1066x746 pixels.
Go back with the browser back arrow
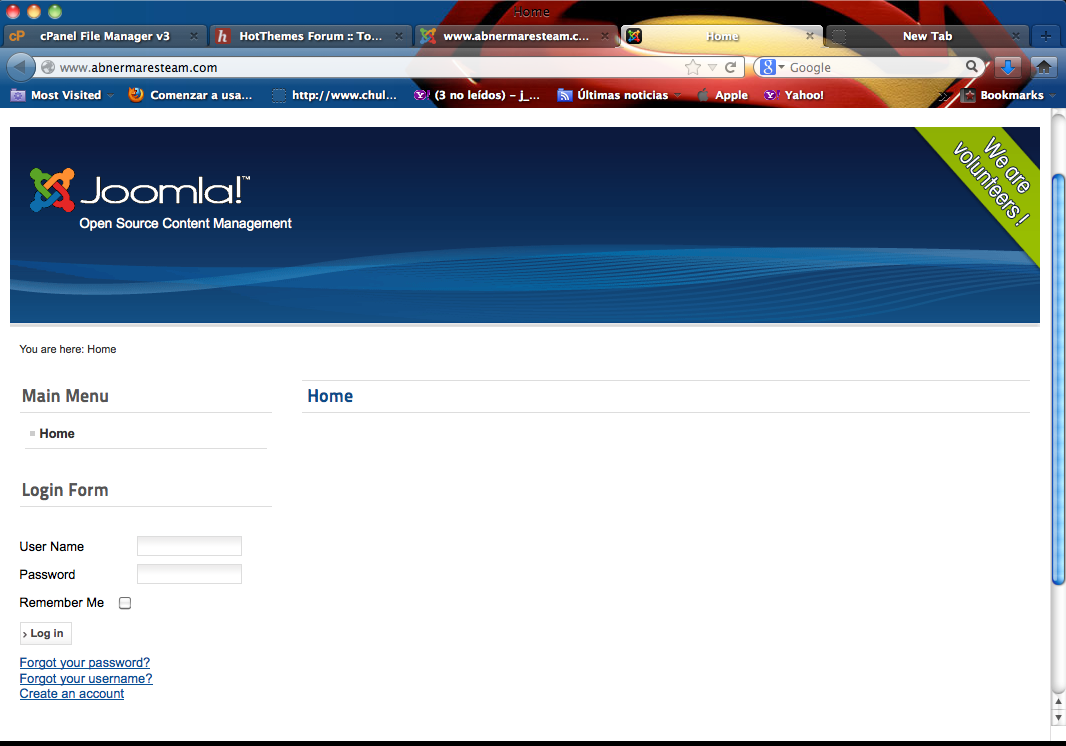tap(20, 67)
